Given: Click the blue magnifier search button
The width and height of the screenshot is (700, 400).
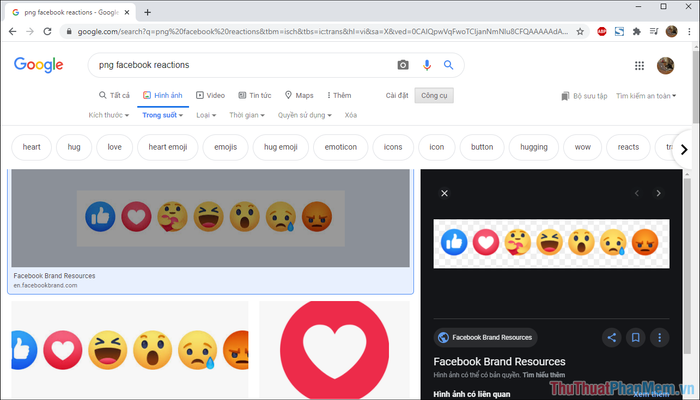Looking at the screenshot, I should pyautogui.click(x=448, y=65).
